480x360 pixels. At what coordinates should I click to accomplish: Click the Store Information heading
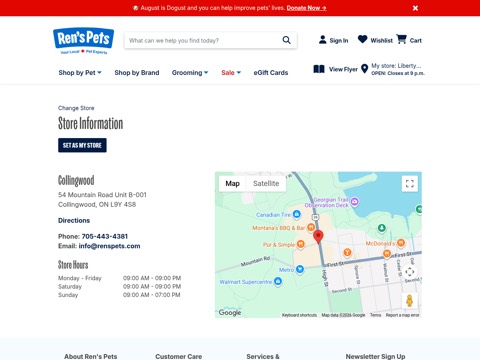(91, 123)
